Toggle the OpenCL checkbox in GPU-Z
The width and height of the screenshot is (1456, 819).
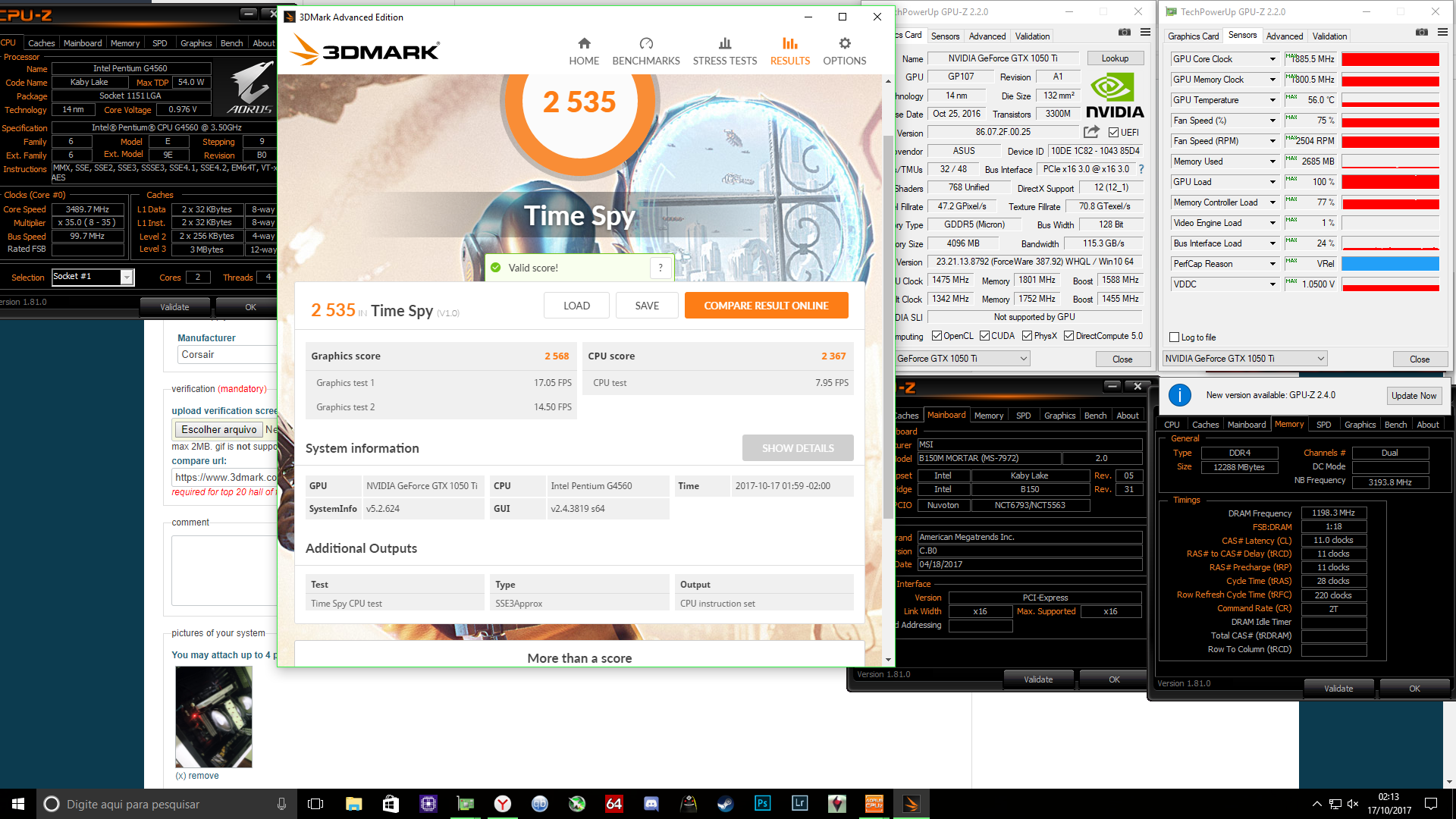937,336
